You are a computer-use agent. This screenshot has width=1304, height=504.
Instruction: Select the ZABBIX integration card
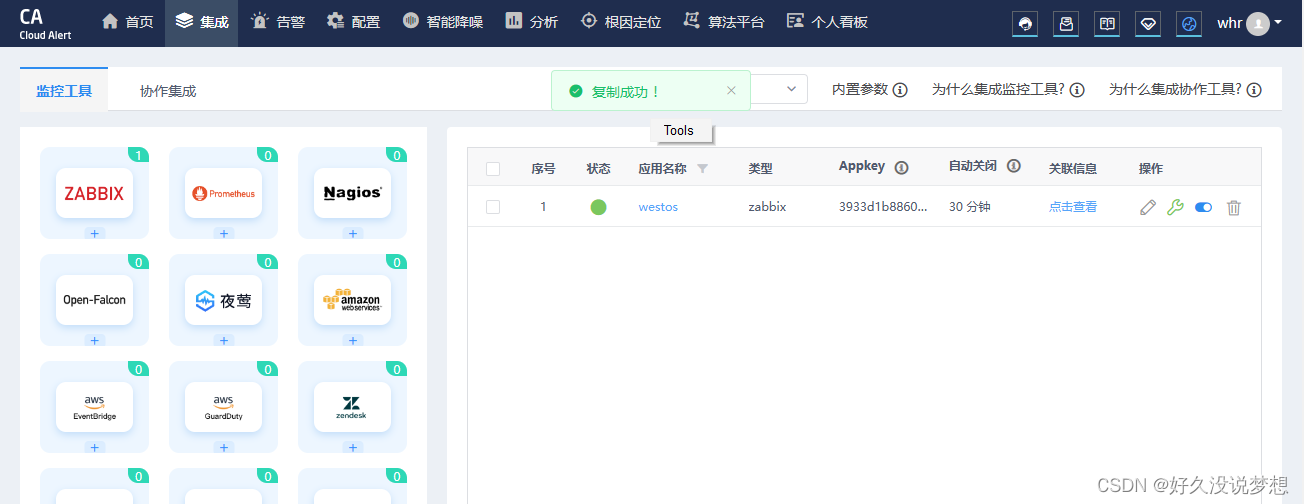[94, 193]
